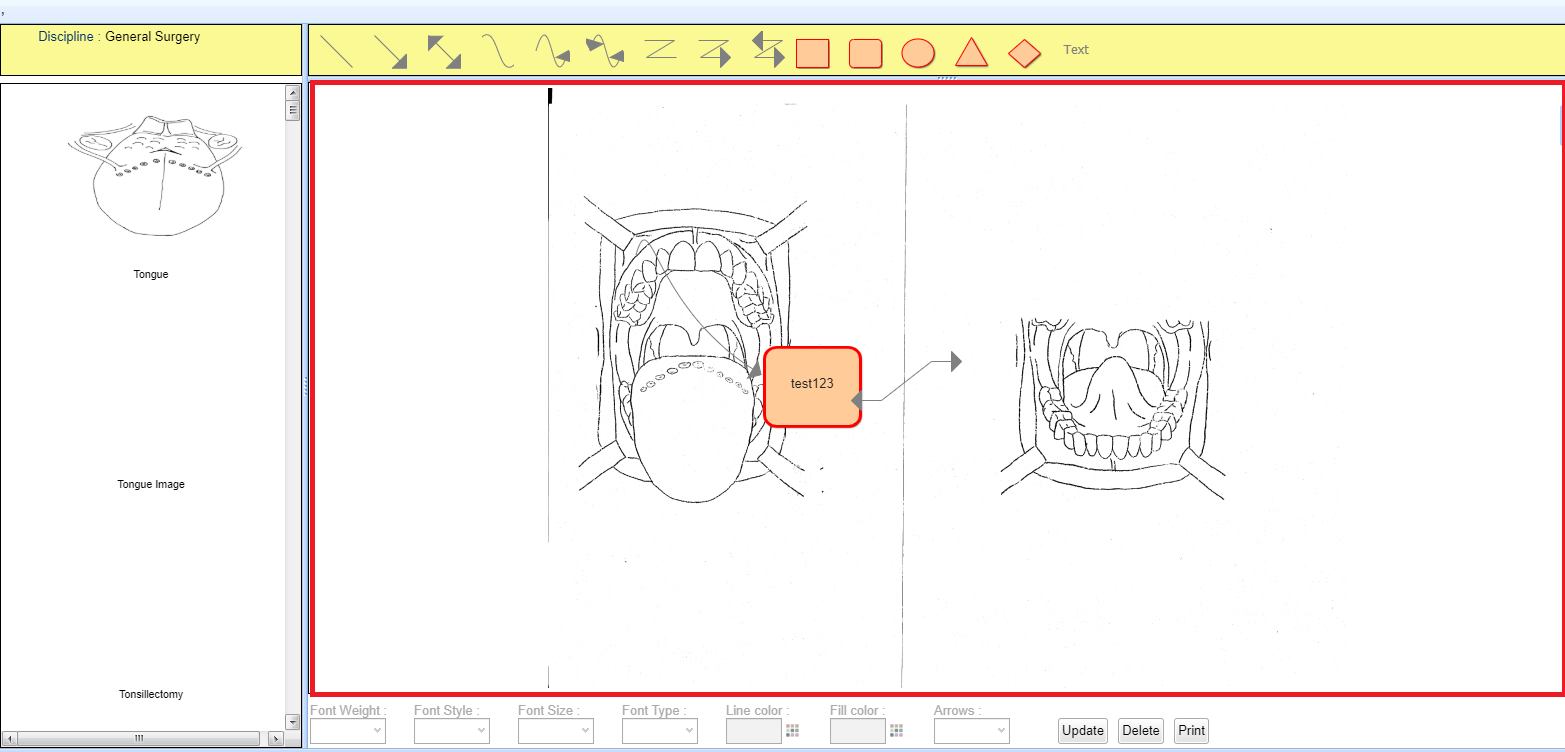This screenshot has height=752, width=1565.
Task: Choose the double-arrow zigzag connector tool
Action: click(x=767, y=50)
